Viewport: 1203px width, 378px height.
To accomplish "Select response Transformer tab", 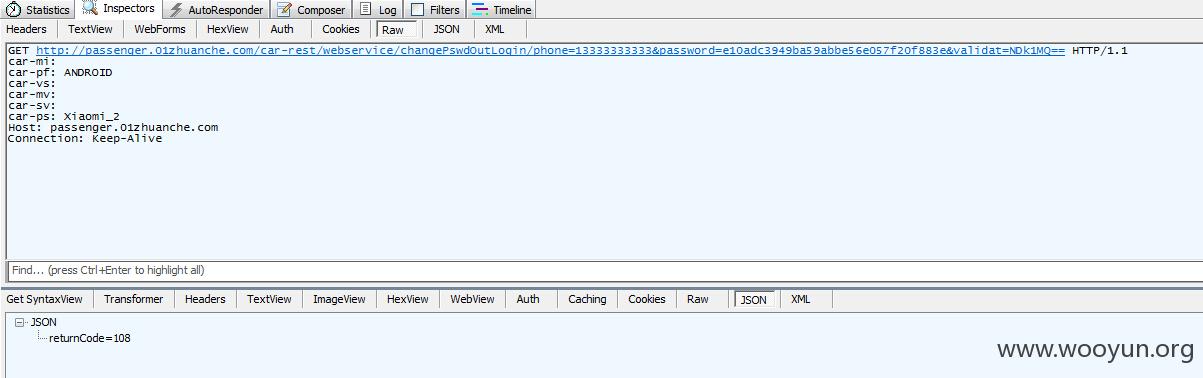I will click(133, 299).
